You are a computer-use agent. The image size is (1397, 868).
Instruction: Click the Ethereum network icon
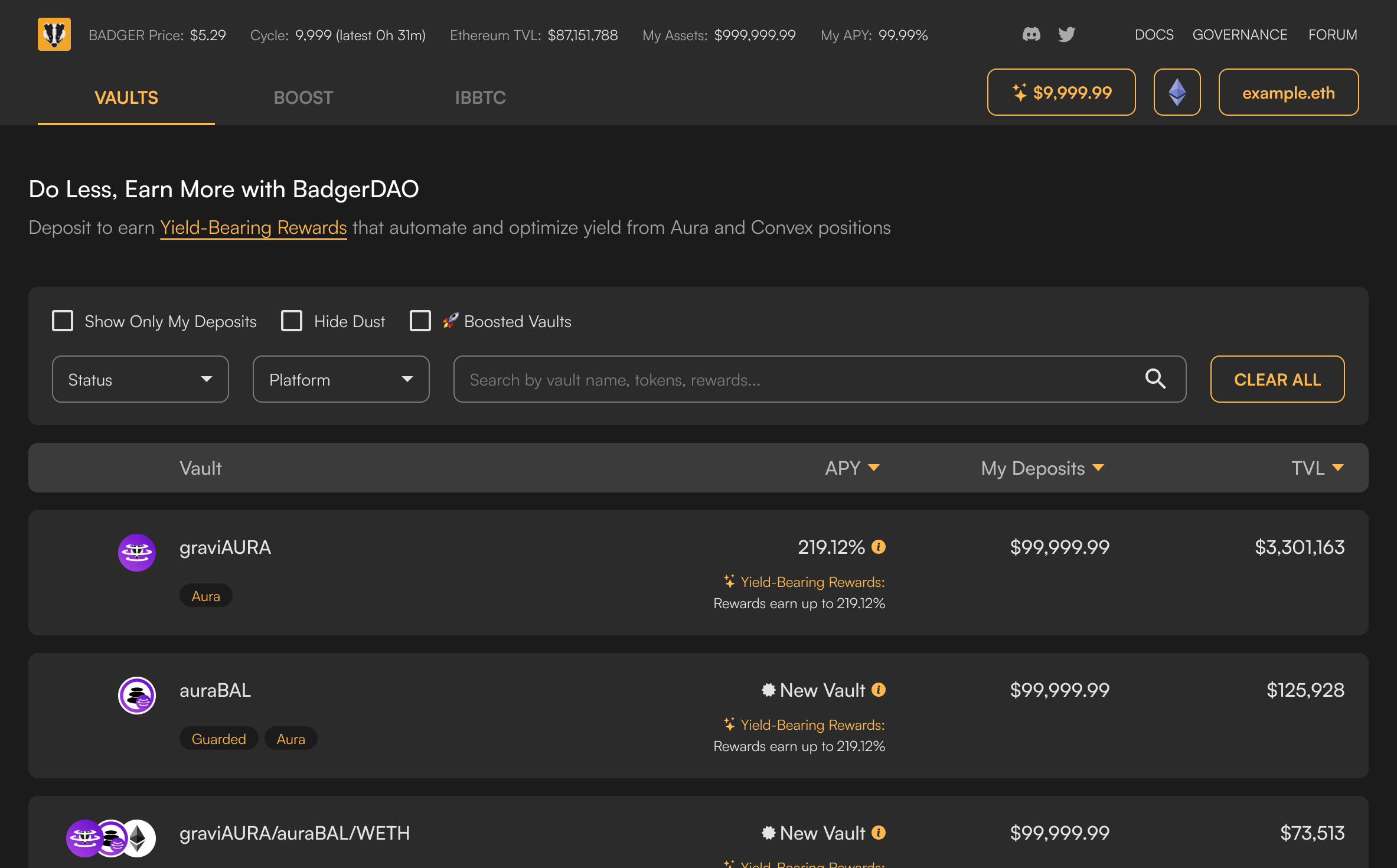pyautogui.click(x=1177, y=92)
